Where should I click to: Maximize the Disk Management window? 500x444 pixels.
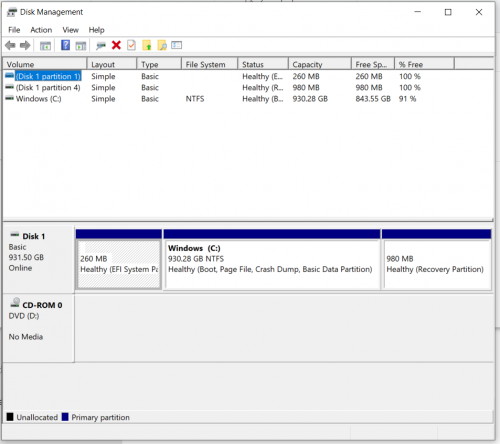[x=448, y=12]
